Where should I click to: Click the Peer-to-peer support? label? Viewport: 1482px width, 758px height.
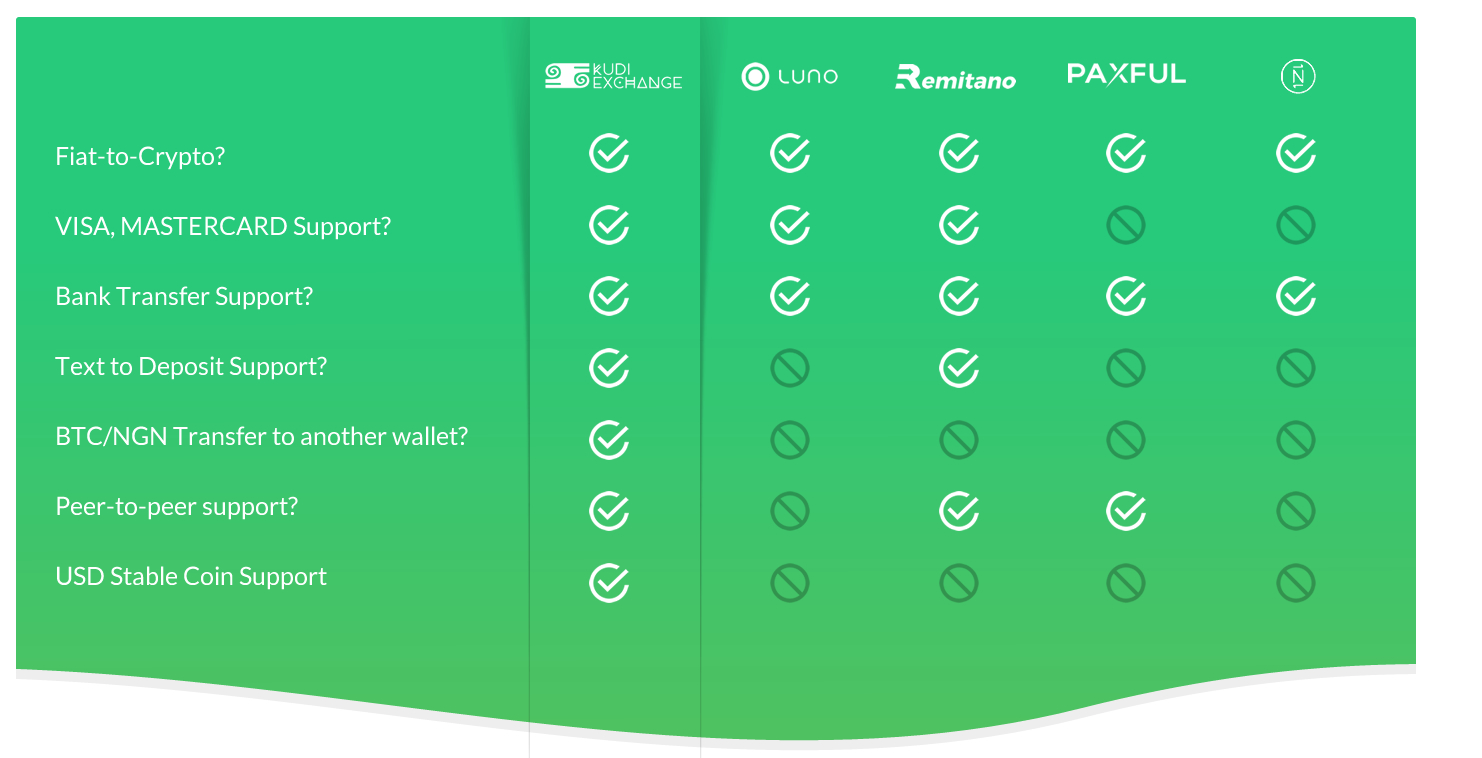pyautogui.click(x=177, y=507)
